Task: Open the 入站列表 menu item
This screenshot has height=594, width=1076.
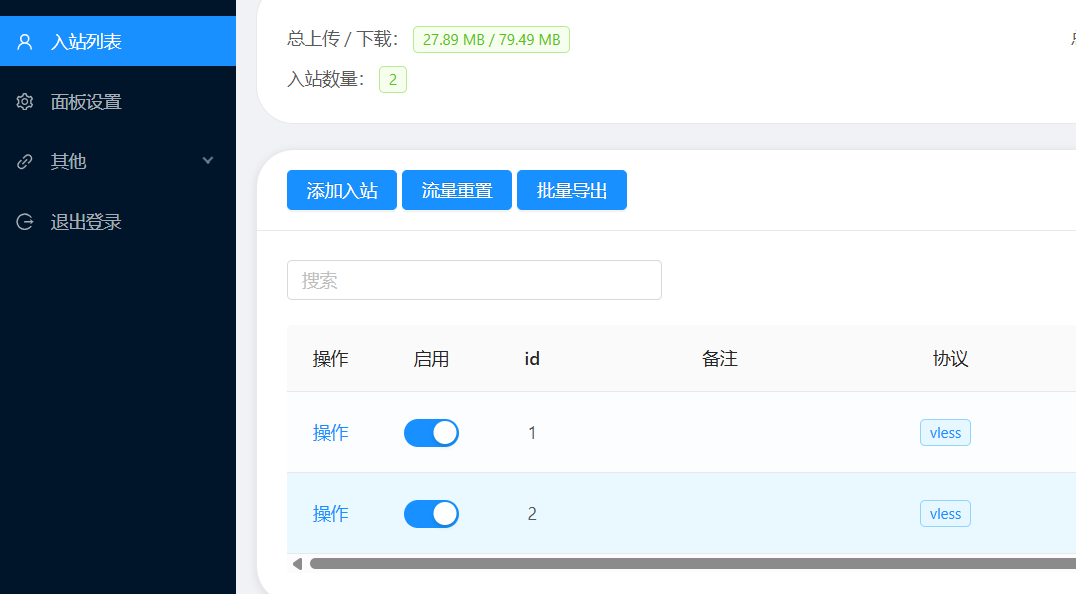Action: click(x=118, y=41)
